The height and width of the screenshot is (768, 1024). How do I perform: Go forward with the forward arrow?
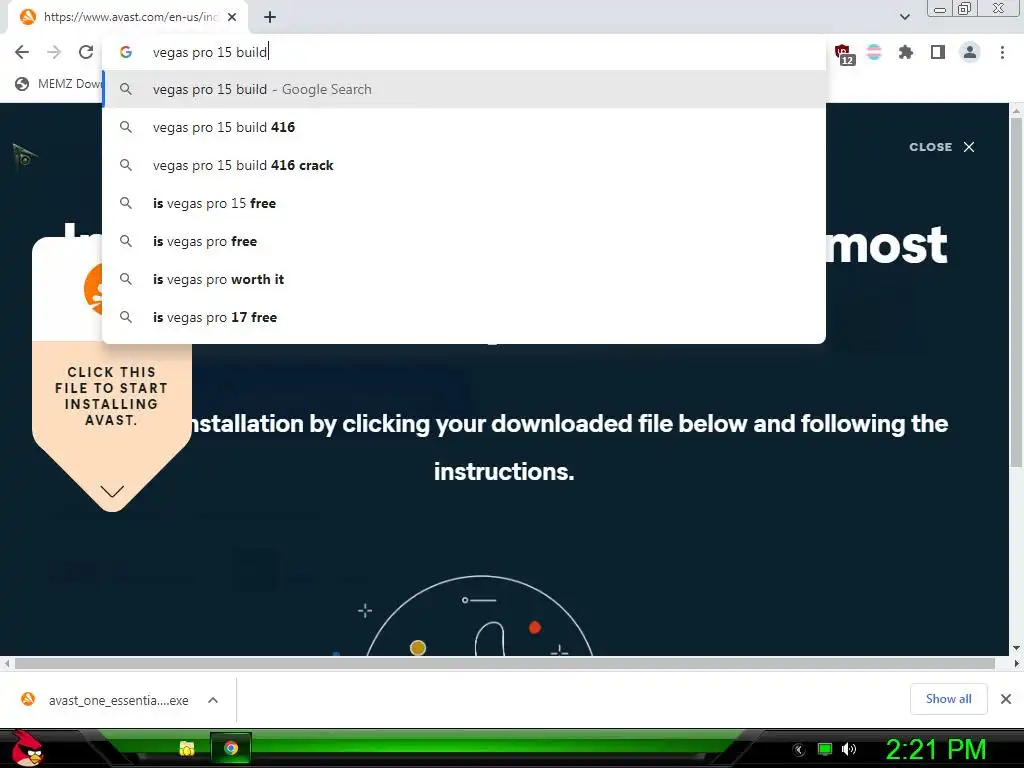[x=54, y=52]
